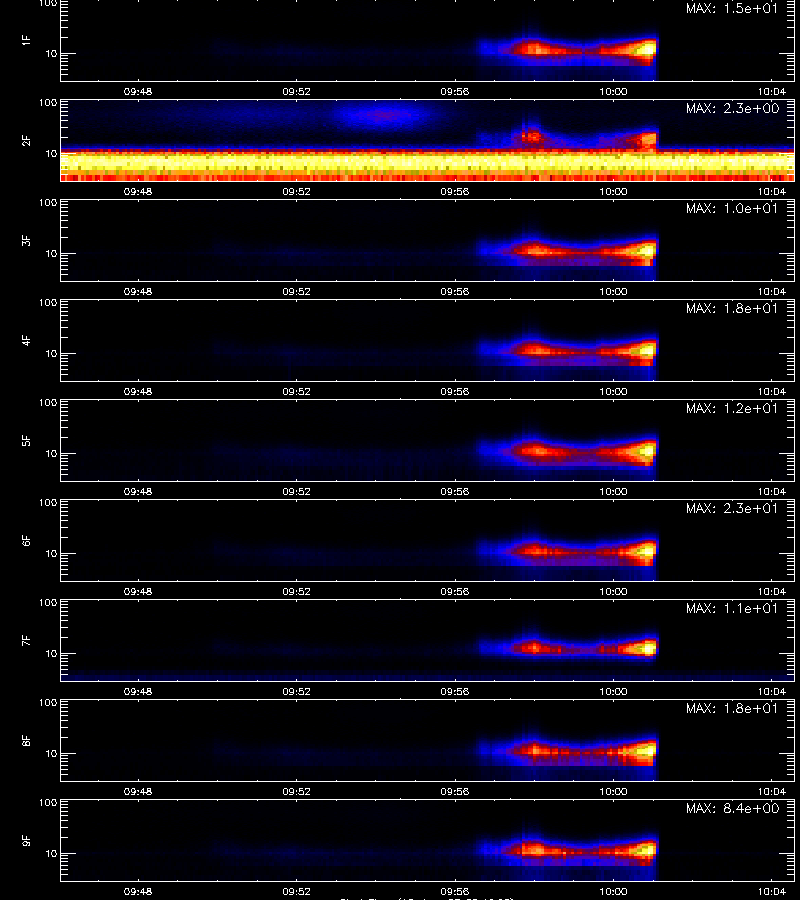Click the '10' y-axis label of panel 2F

click(x=51, y=154)
